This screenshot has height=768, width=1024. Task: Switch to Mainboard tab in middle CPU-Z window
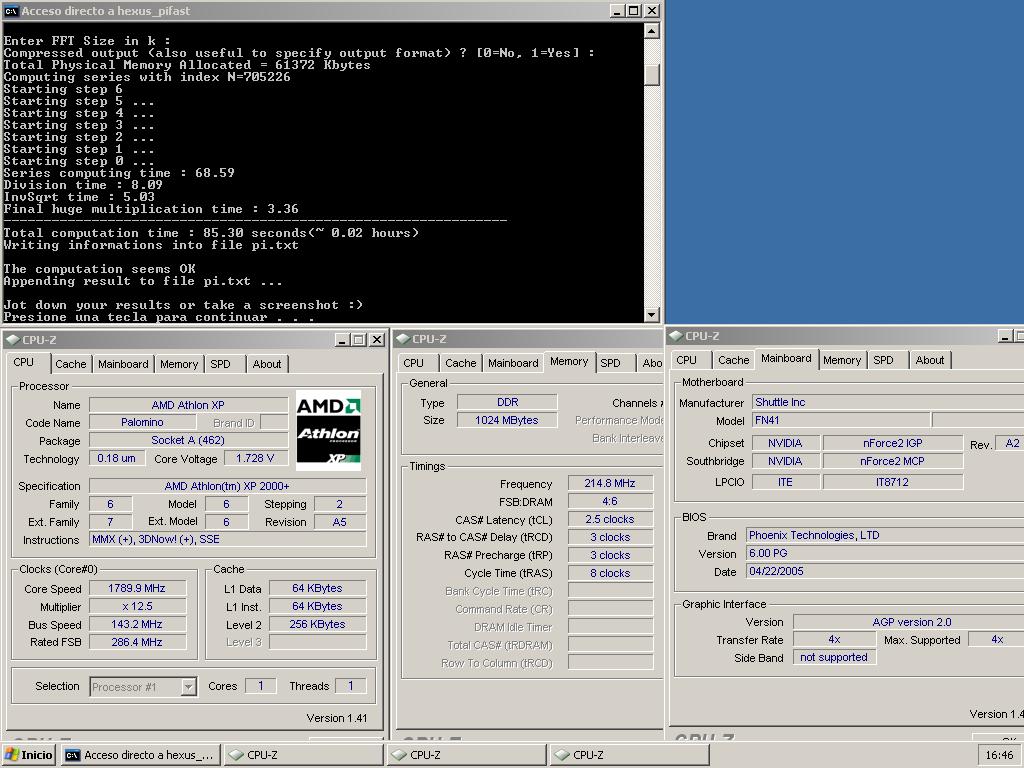point(513,362)
